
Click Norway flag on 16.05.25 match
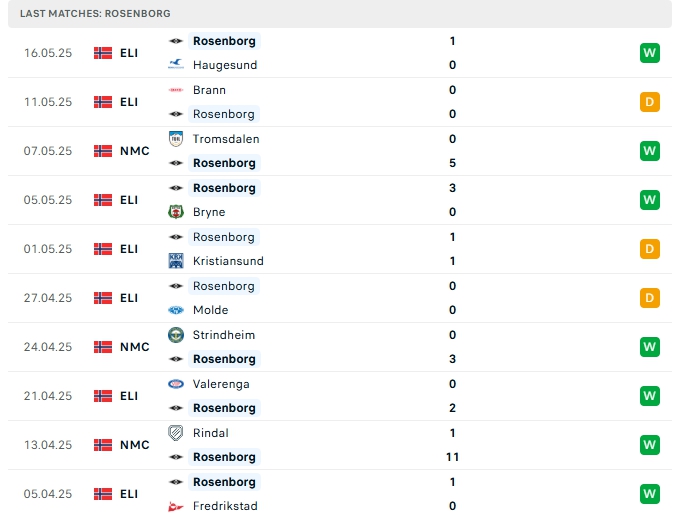click(103, 53)
